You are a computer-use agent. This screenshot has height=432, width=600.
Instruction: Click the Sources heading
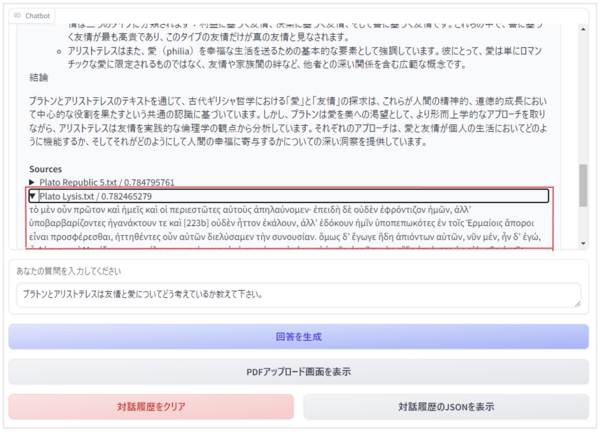pos(46,169)
